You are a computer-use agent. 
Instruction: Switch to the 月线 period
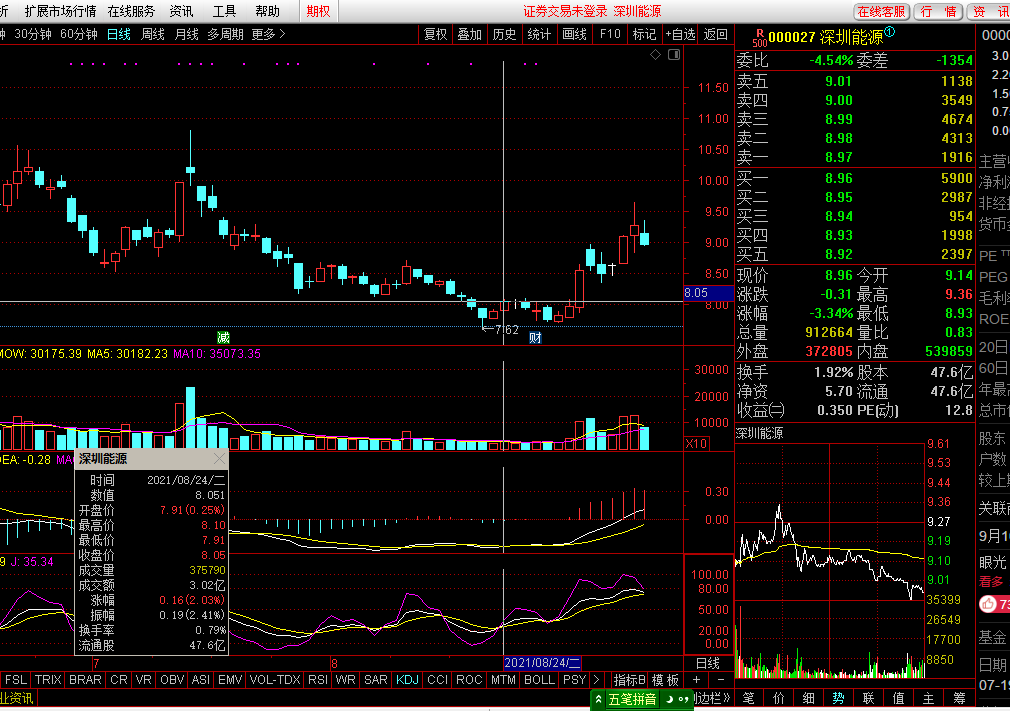click(187, 34)
